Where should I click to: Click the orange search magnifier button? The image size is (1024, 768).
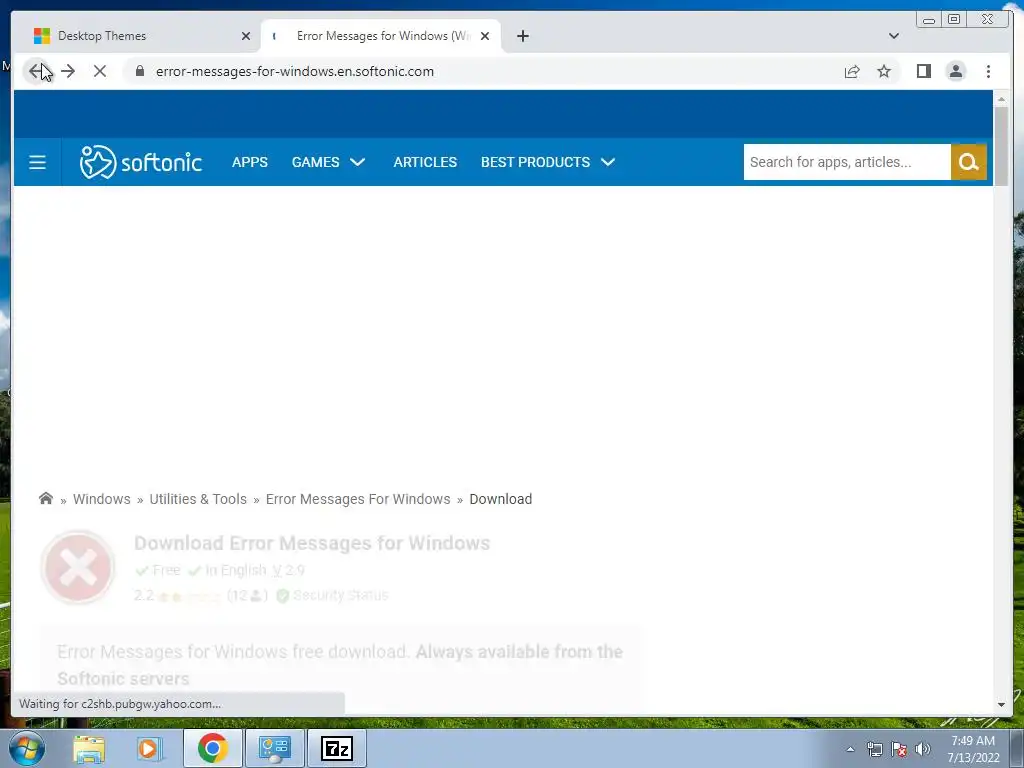coord(968,162)
